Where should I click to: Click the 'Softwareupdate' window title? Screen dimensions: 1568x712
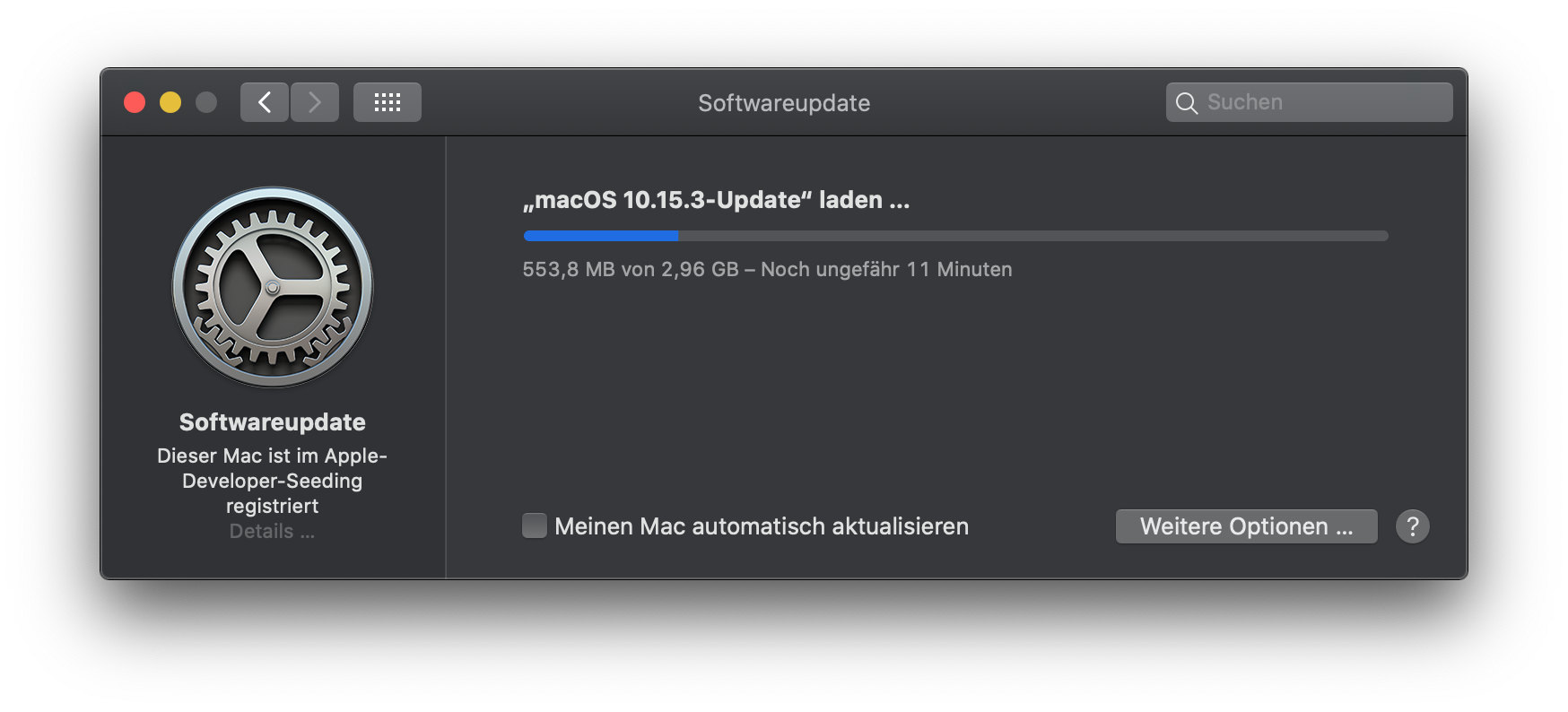click(784, 103)
